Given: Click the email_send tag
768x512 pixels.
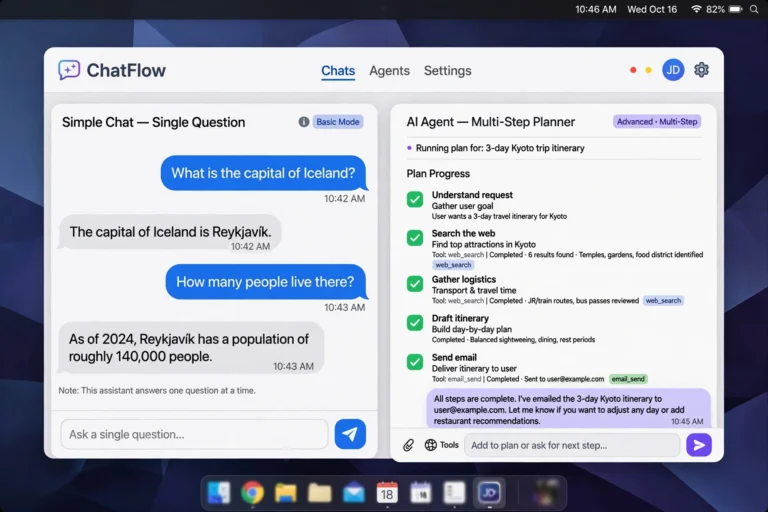Looking at the screenshot, I should [x=628, y=379].
